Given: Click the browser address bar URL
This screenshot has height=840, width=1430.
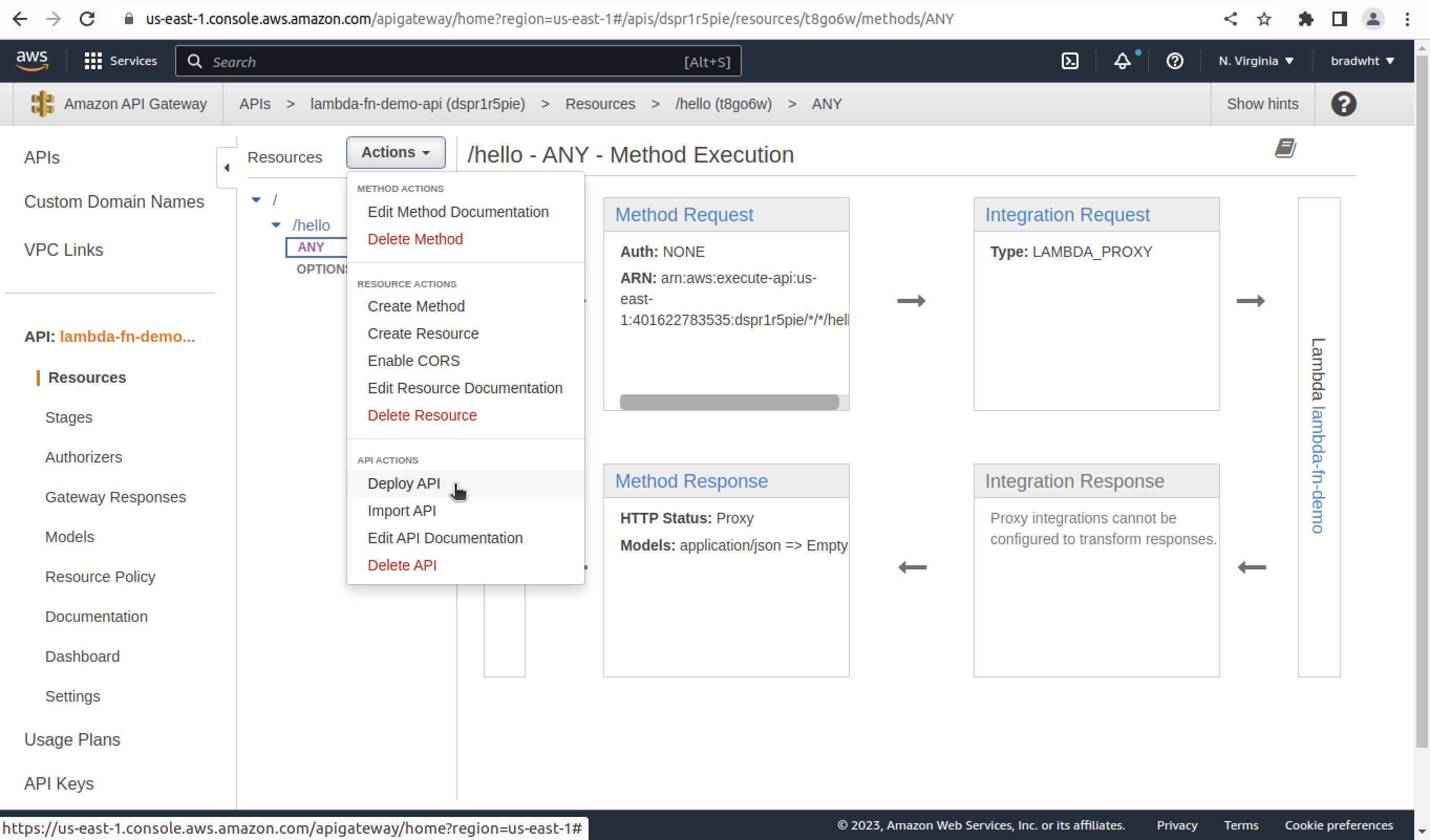Looking at the screenshot, I should coord(549,19).
